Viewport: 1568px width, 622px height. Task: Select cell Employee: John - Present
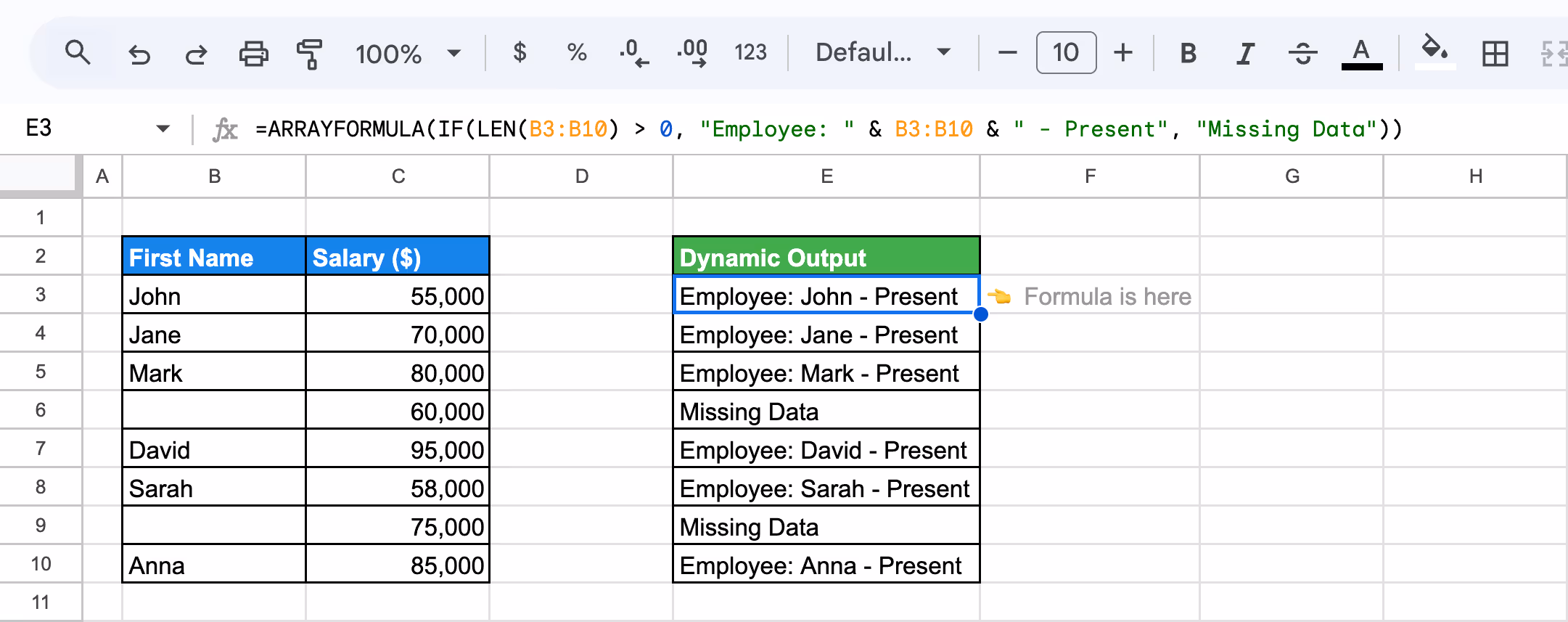[826, 295]
